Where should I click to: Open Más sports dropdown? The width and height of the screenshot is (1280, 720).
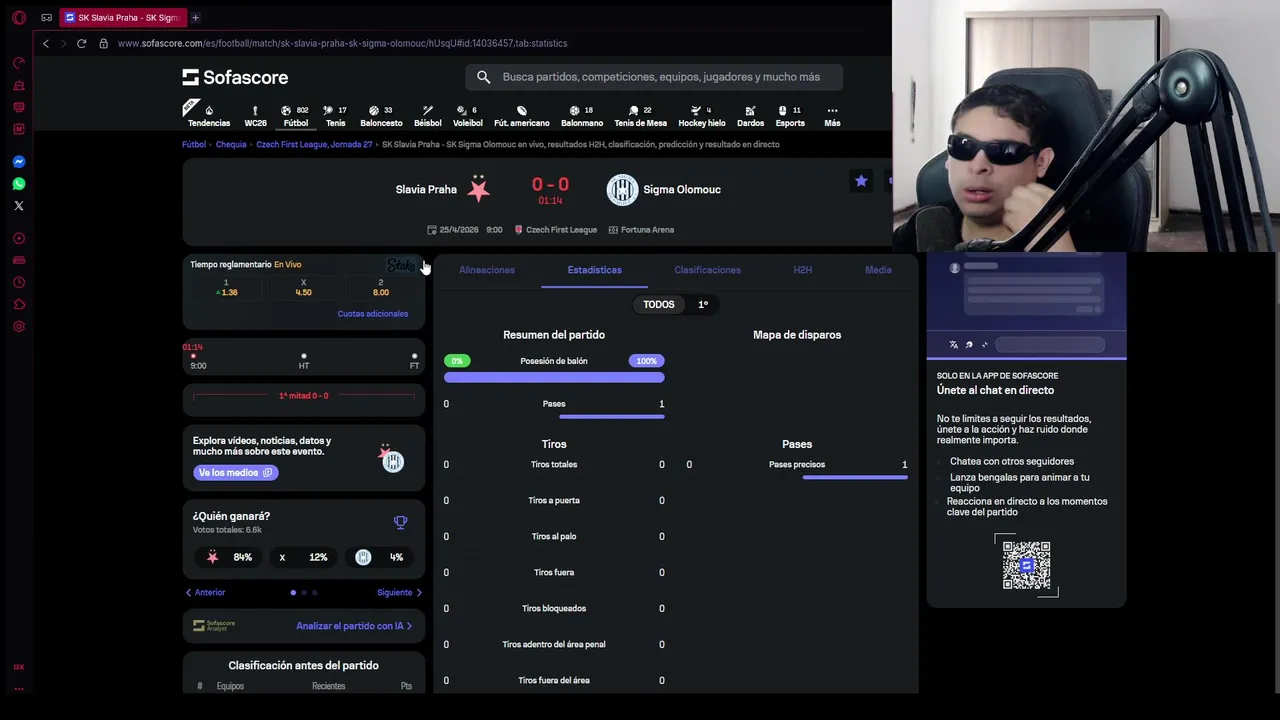(832, 116)
